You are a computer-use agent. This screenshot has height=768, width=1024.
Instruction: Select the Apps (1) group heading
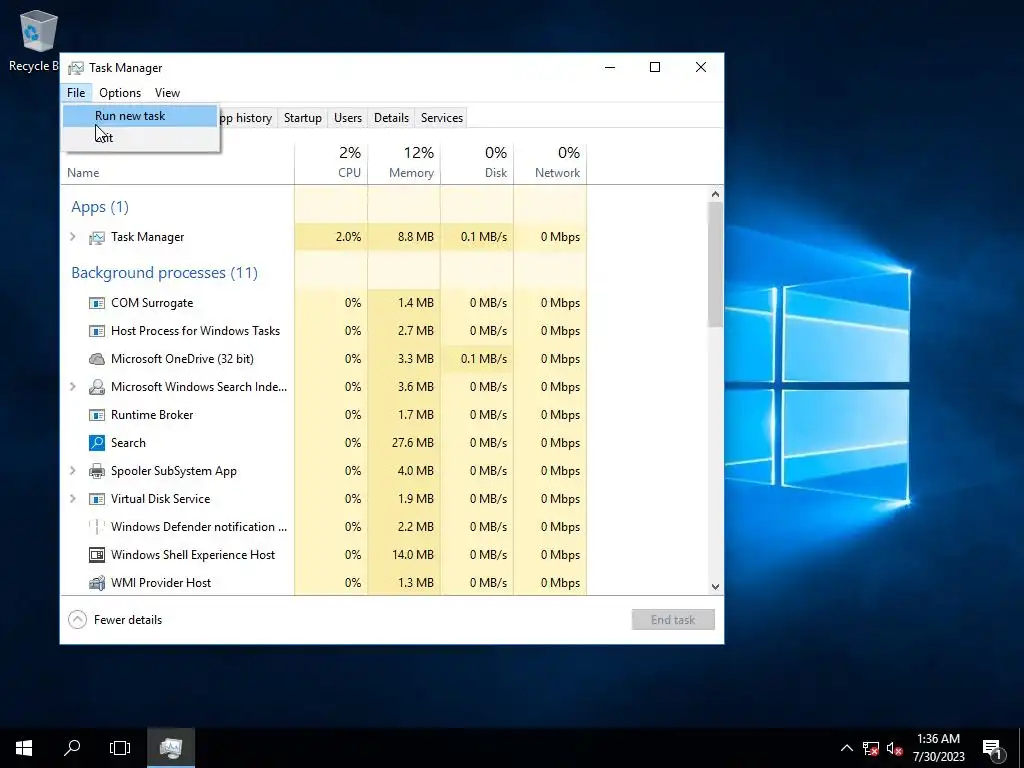[100, 207]
